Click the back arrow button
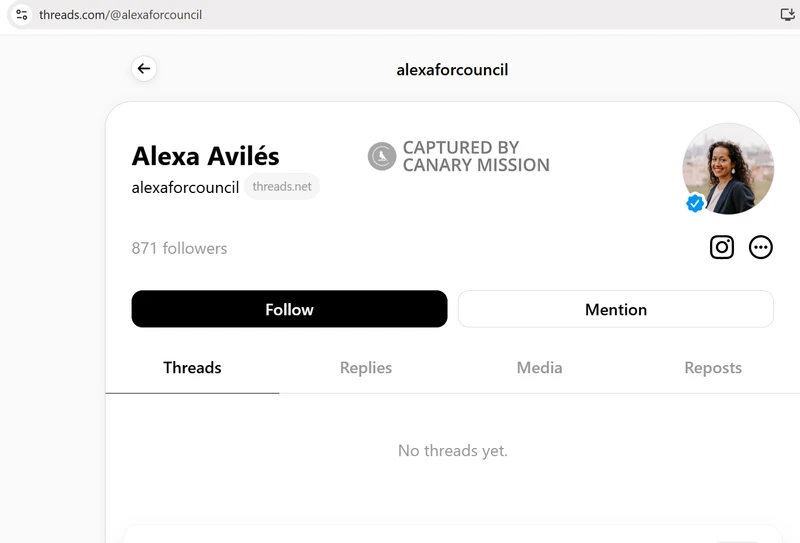Viewport: 800px width, 543px height. click(144, 69)
